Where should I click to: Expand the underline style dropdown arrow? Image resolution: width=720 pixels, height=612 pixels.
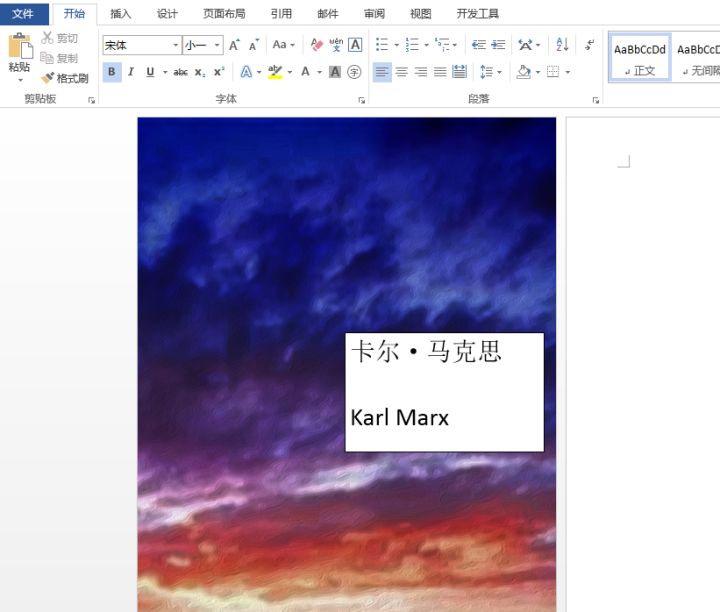pyautogui.click(x=165, y=72)
